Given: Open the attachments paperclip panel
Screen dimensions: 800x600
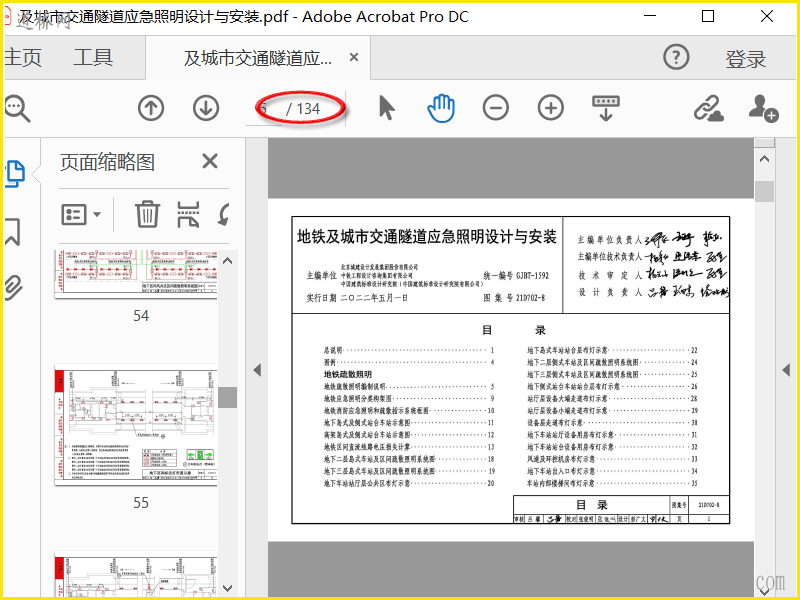Looking at the screenshot, I should pyautogui.click(x=14, y=287).
